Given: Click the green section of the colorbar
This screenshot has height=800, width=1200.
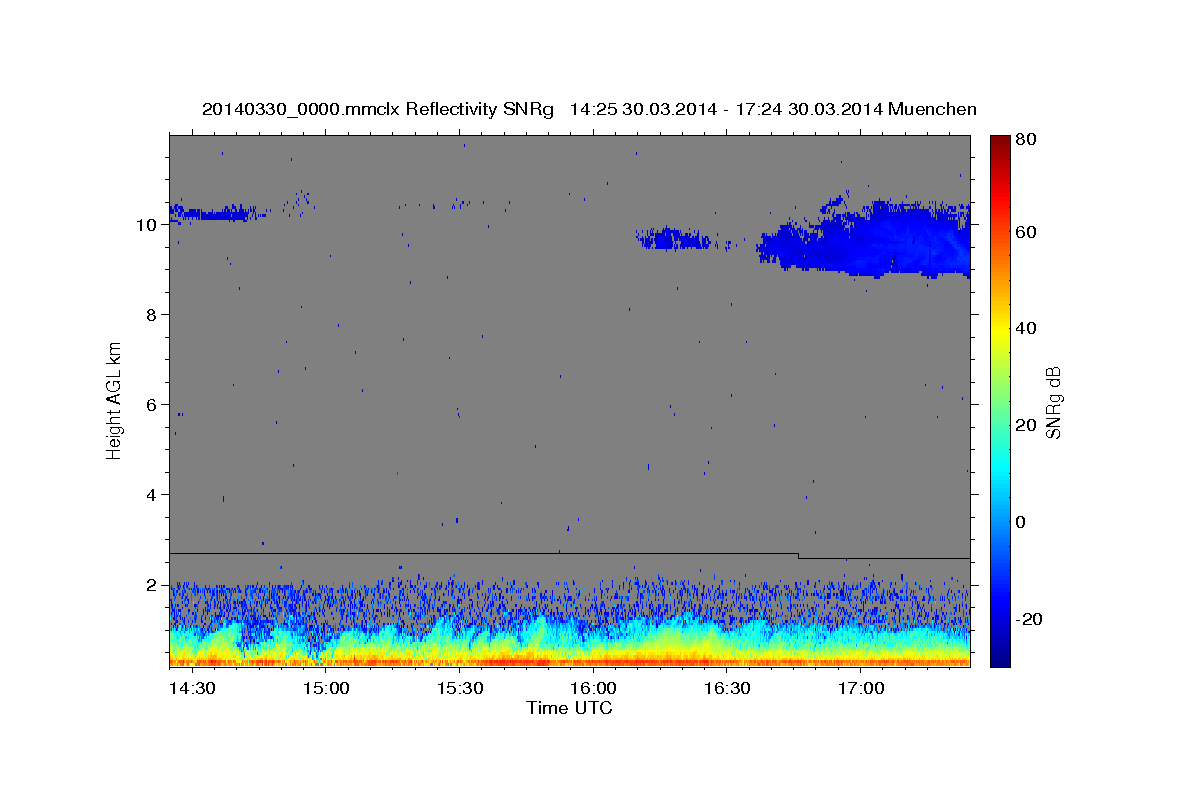Looking at the screenshot, I should pos(999,400).
